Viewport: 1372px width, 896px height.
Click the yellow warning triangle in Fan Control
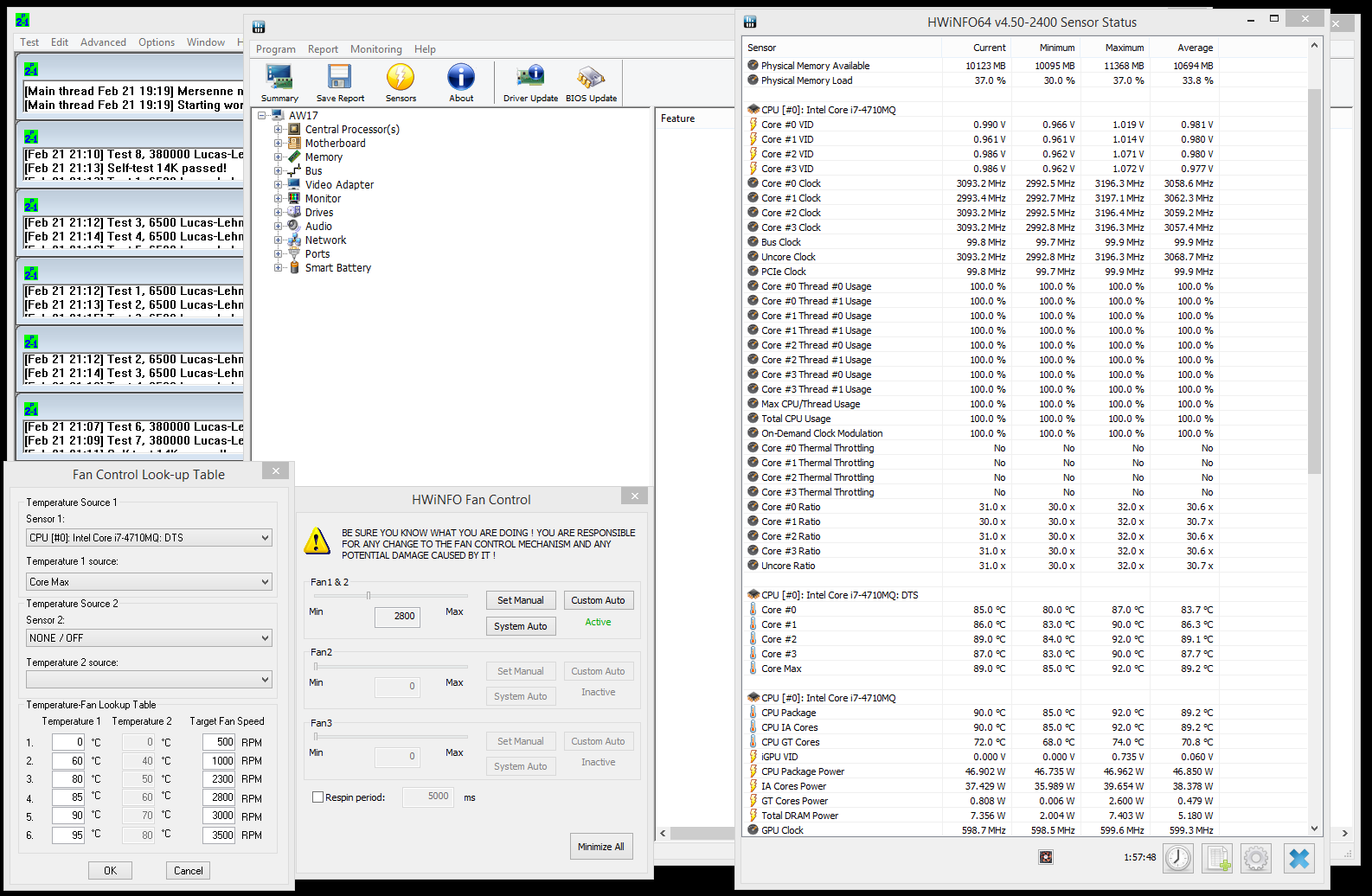pos(317,541)
